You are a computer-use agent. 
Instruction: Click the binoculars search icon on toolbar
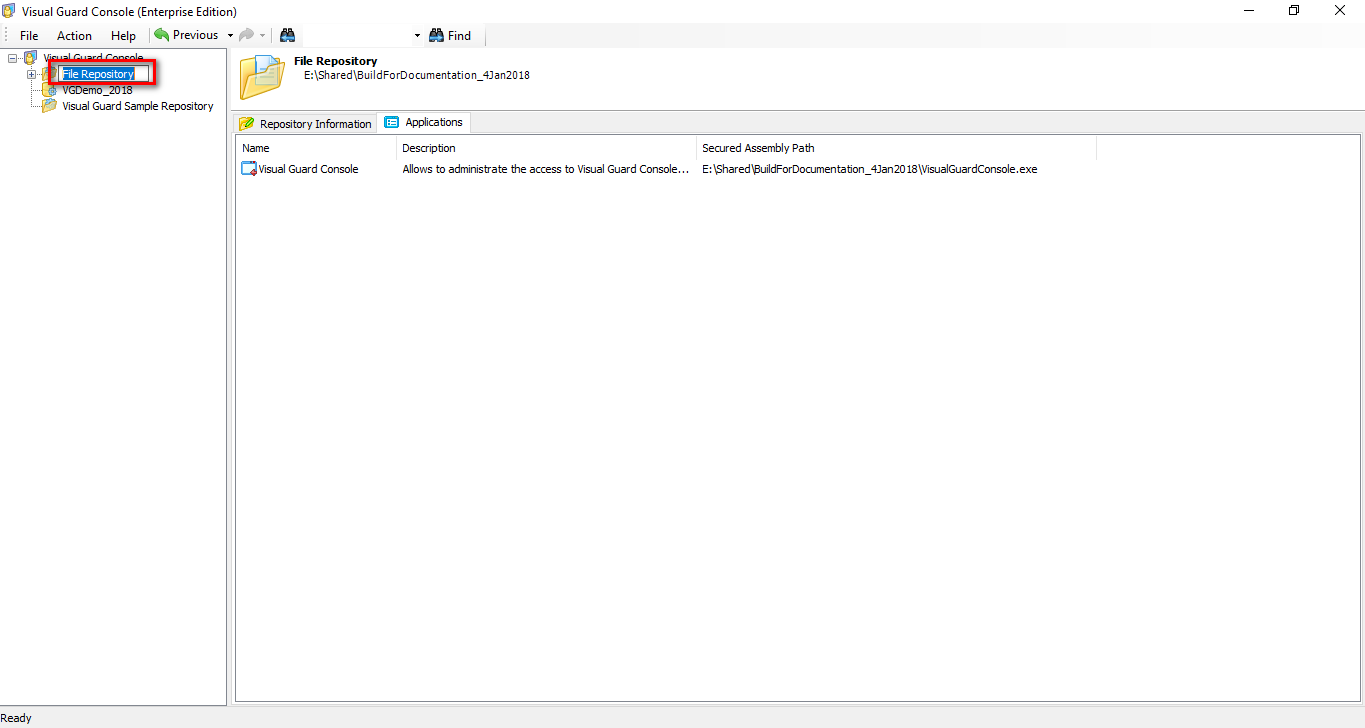287,34
